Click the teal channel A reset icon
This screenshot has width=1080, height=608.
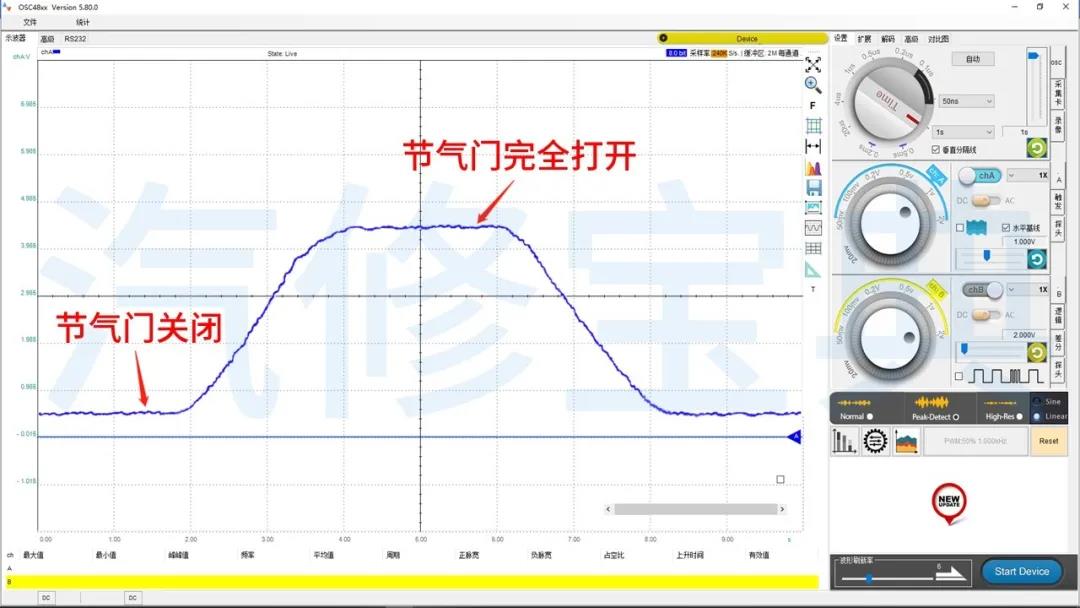point(1037,259)
